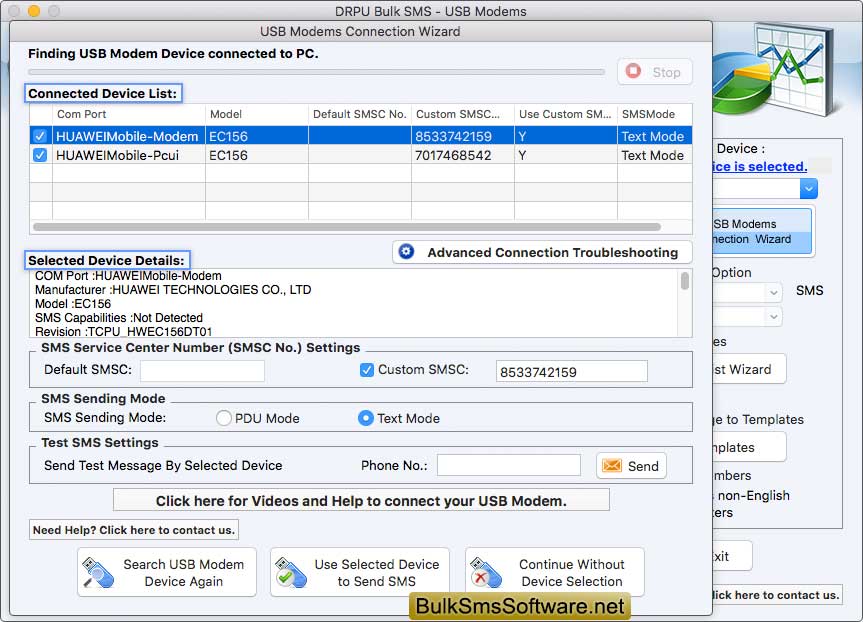Screen dimensions: 863x622
Task: Select the HUAWEIMobile-Modem device name
Action: [x=127, y=136]
